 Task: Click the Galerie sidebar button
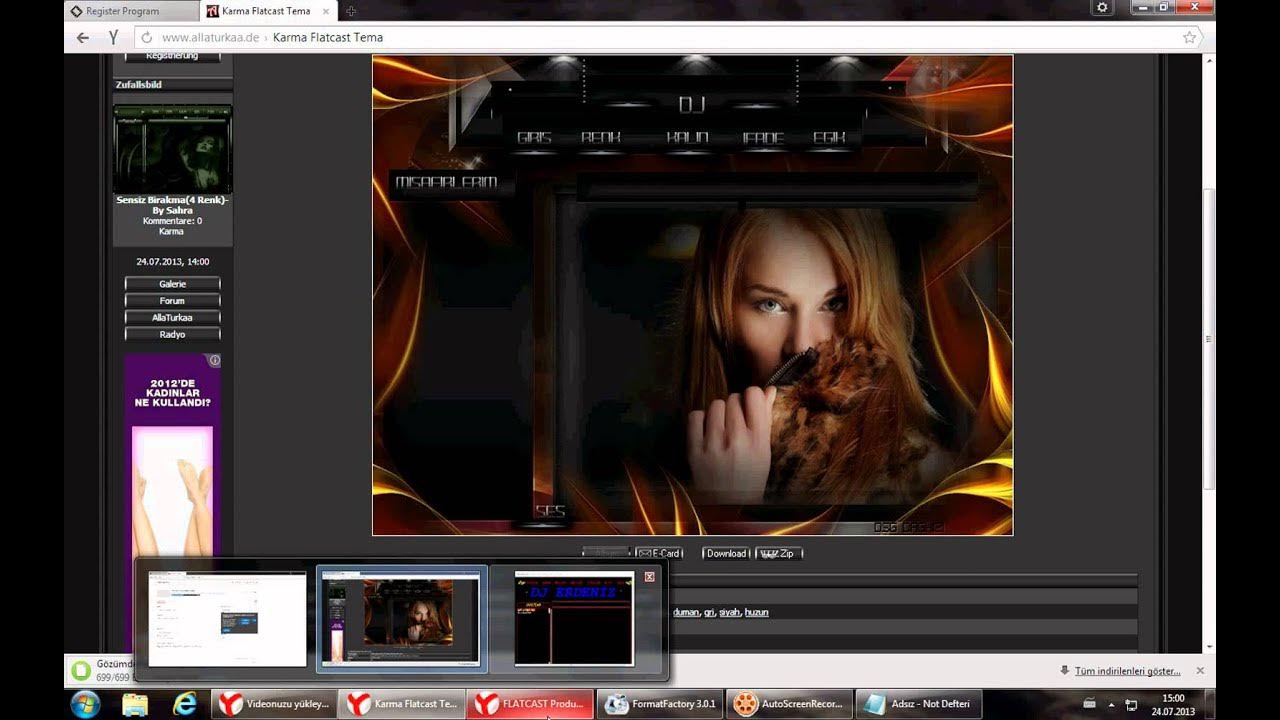click(x=172, y=284)
